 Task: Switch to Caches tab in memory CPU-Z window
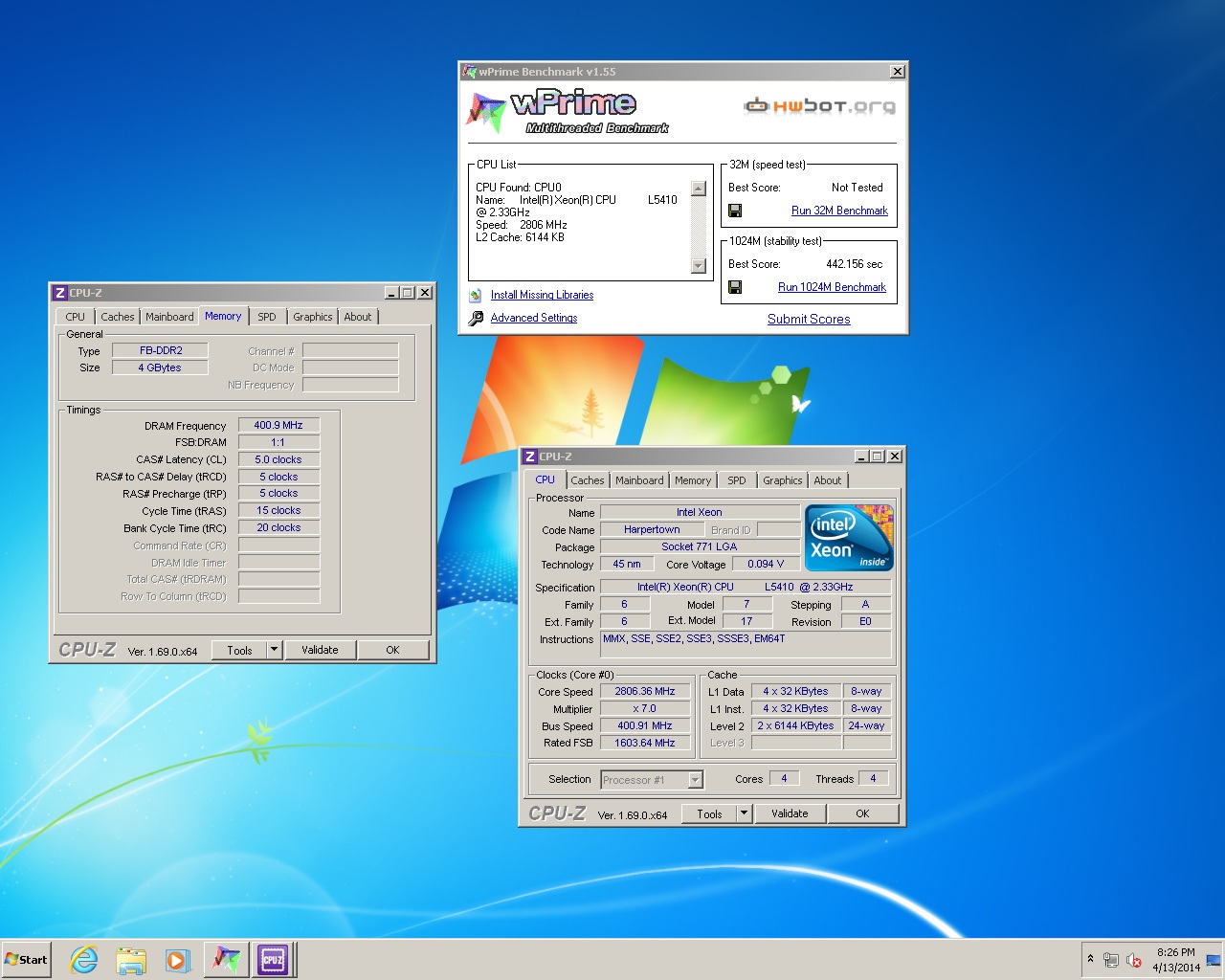pyautogui.click(x=118, y=317)
